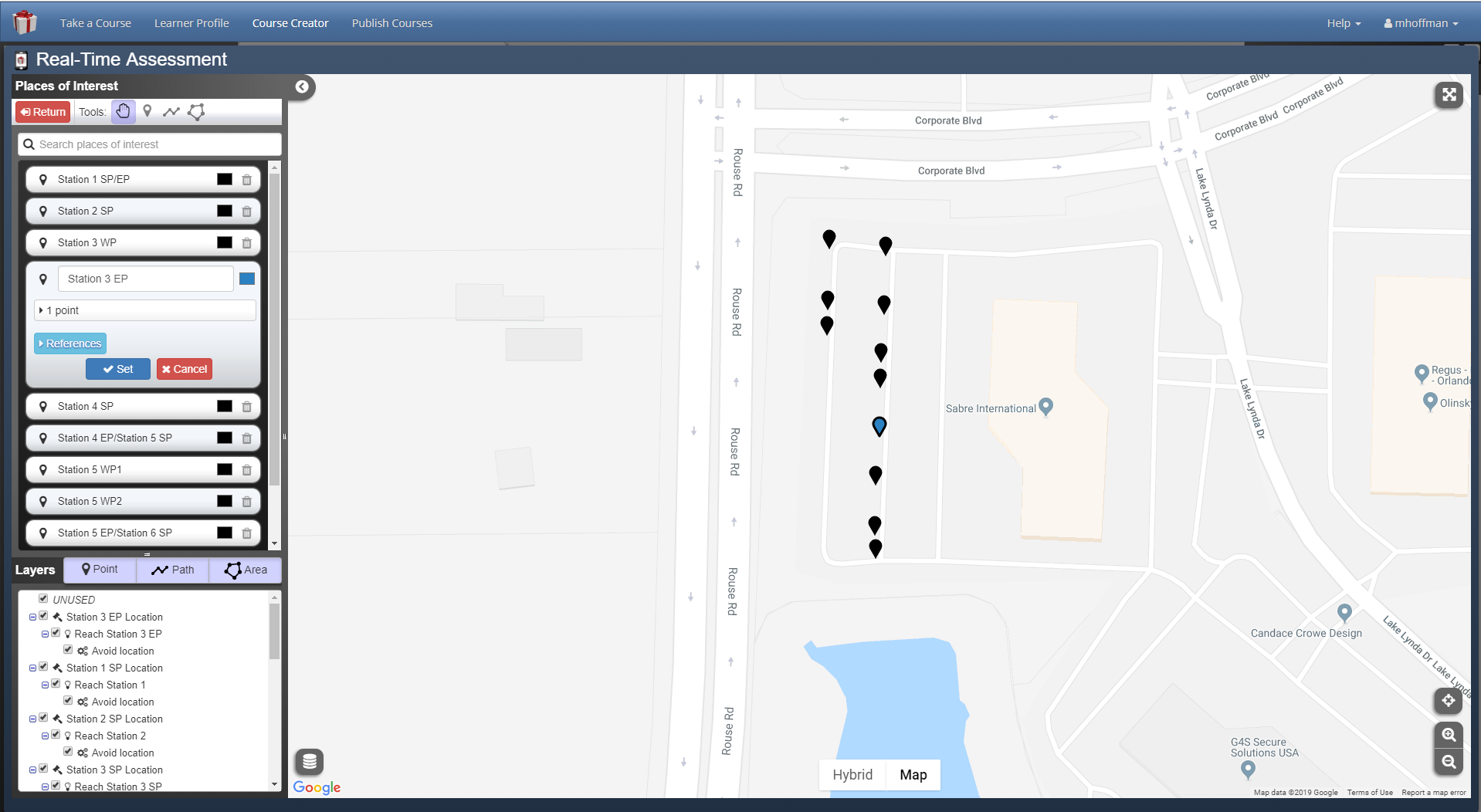Cancel editing Station 3 EP
Screen dimensions: 1481x812
[185, 369]
